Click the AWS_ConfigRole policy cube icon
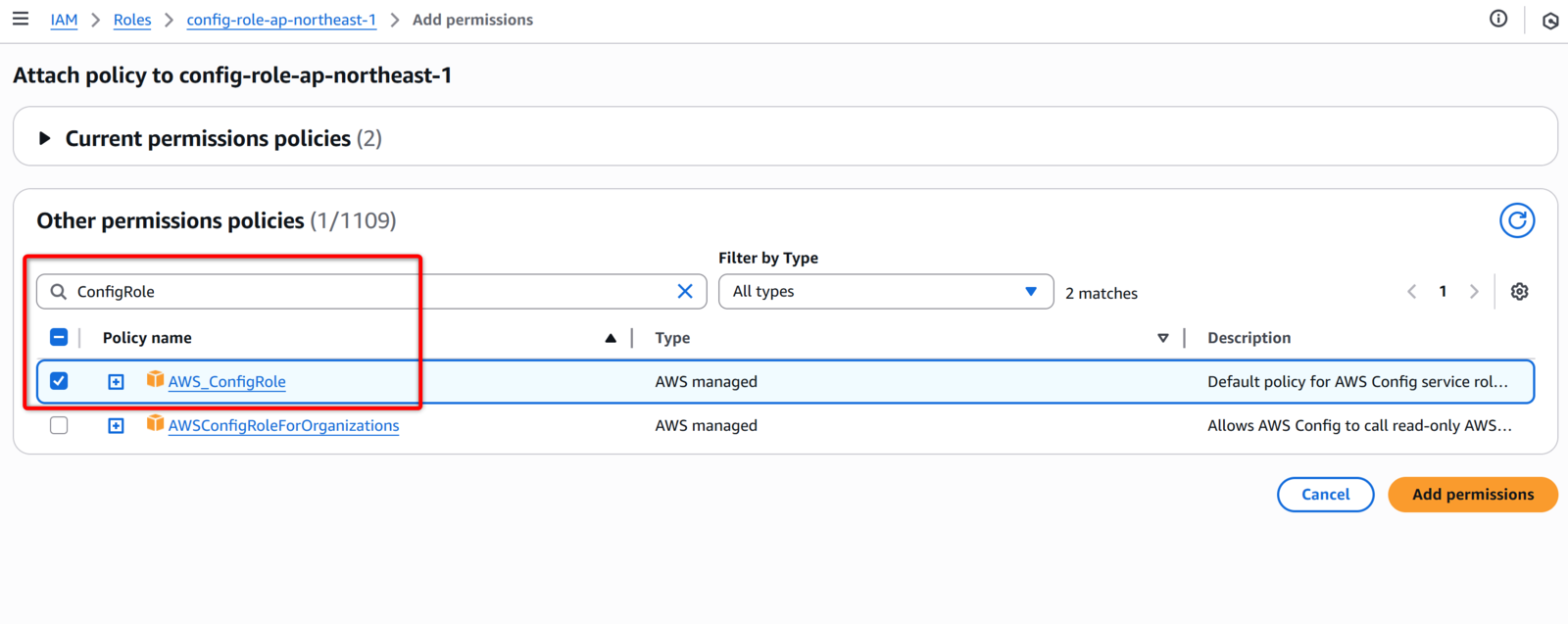This screenshot has height=624, width=1568. tap(155, 378)
